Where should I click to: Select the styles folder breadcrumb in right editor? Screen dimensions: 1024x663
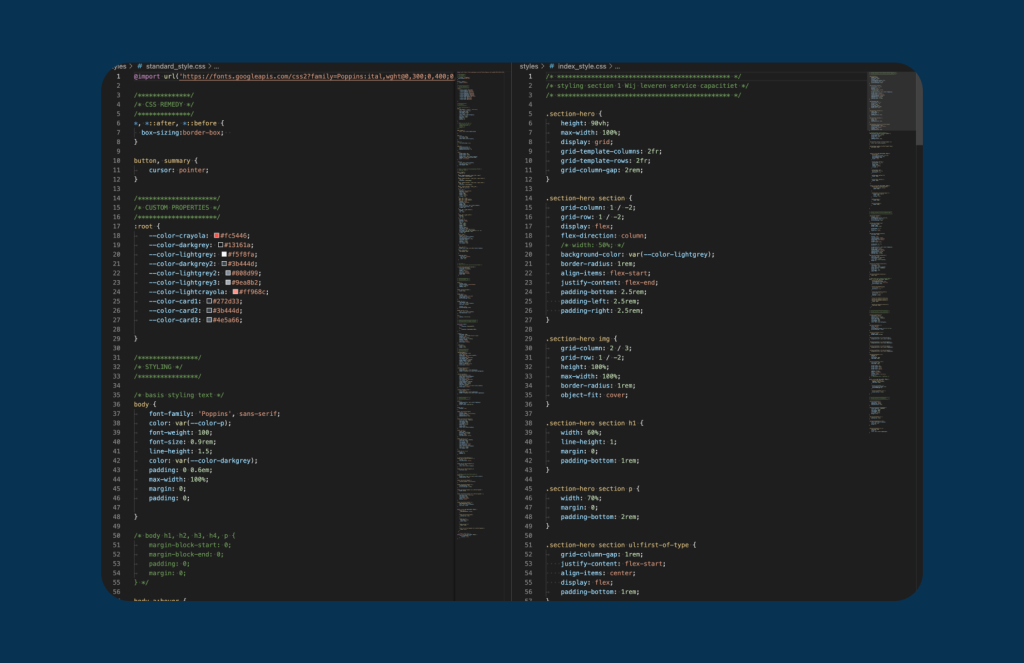click(x=529, y=66)
